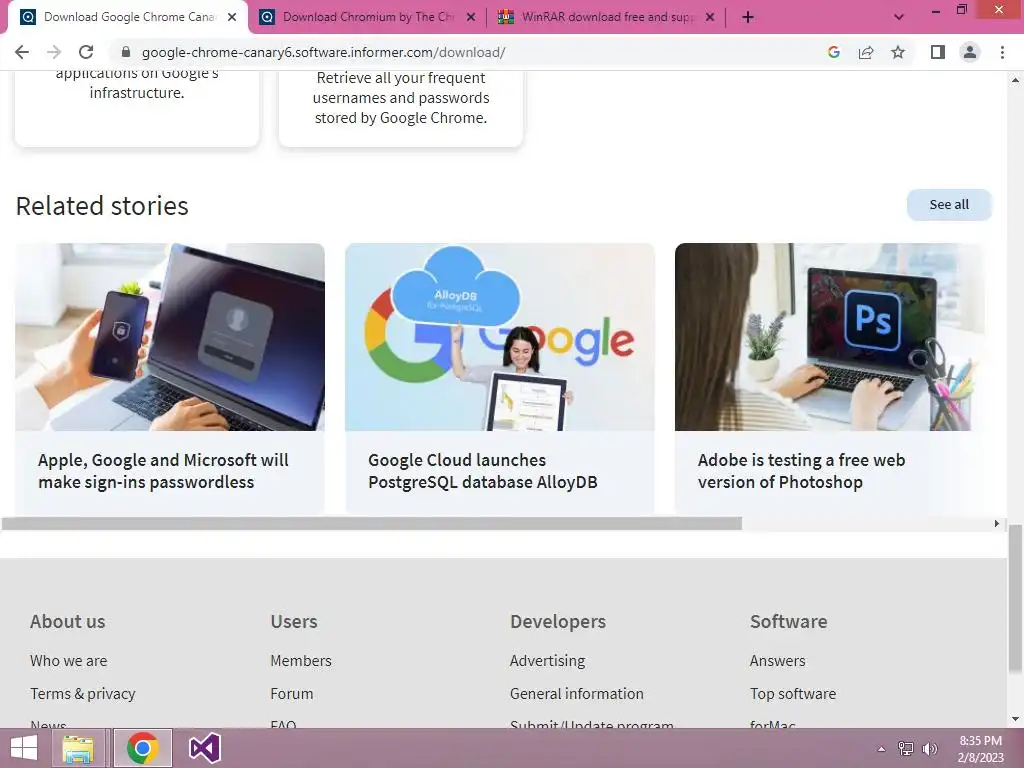The height and width of the screenshot is (768, 1024).
Task: Click the 'usernames and passwords' card text
Action: point(401,98)
